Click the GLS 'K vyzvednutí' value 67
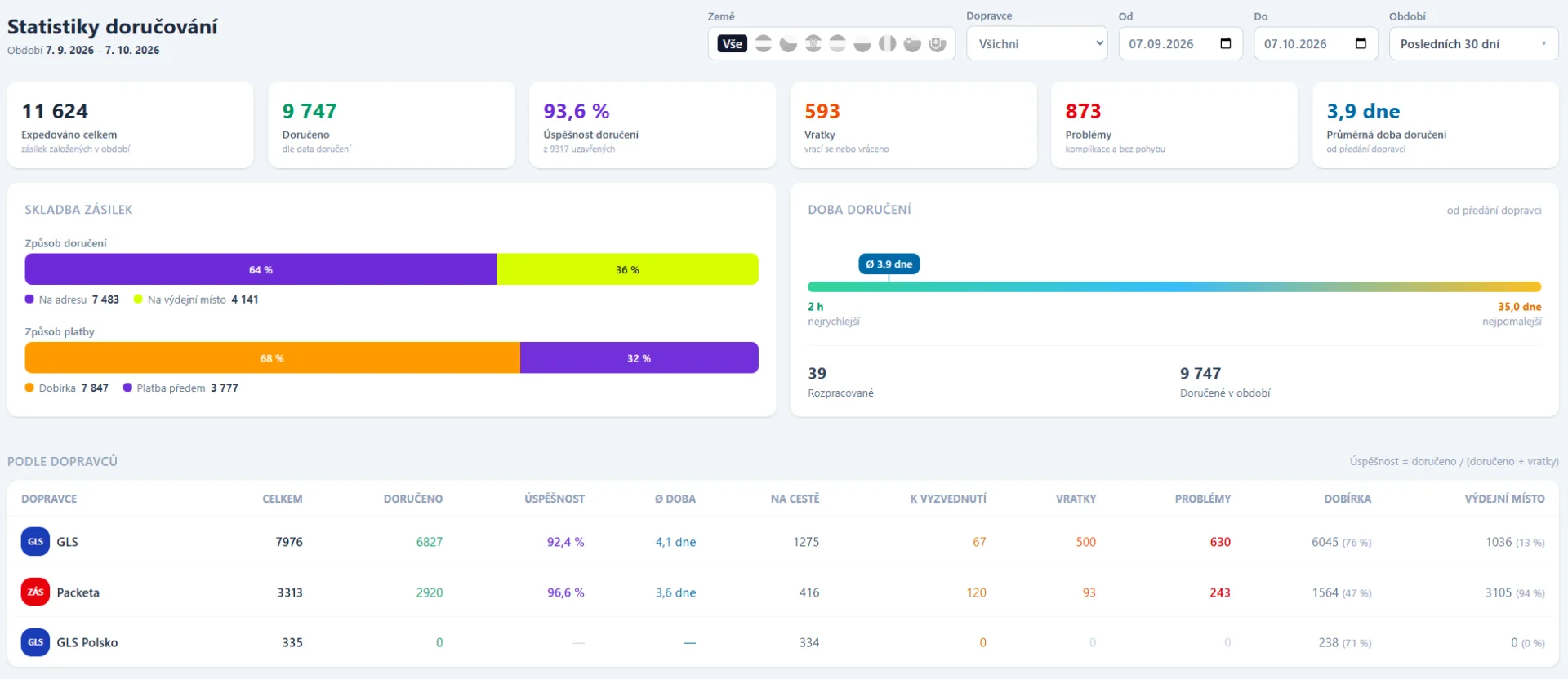The width and height of the screenshot is (1568, 679). [979, 542]
